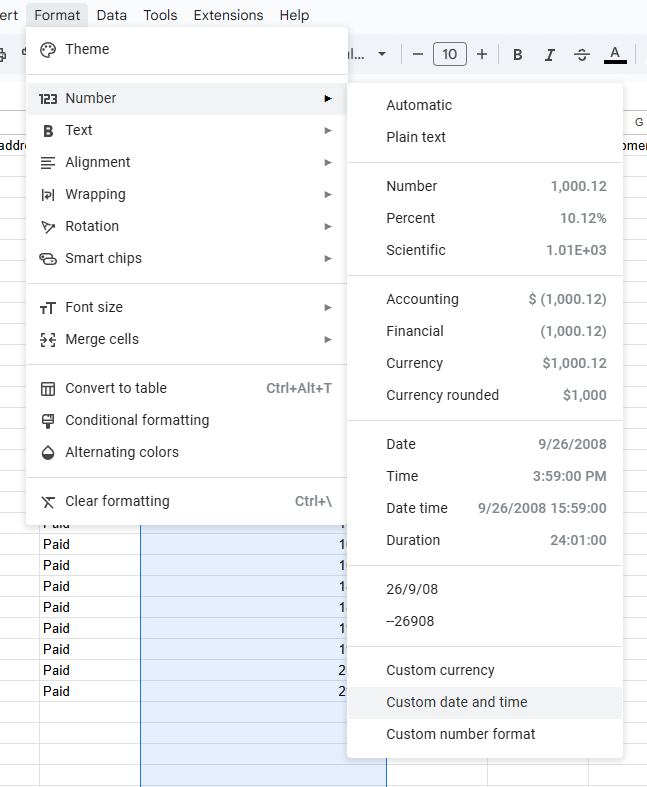Apply the --26908 custom format
This screenshot has height=787, width=647.
coord(485,621)
